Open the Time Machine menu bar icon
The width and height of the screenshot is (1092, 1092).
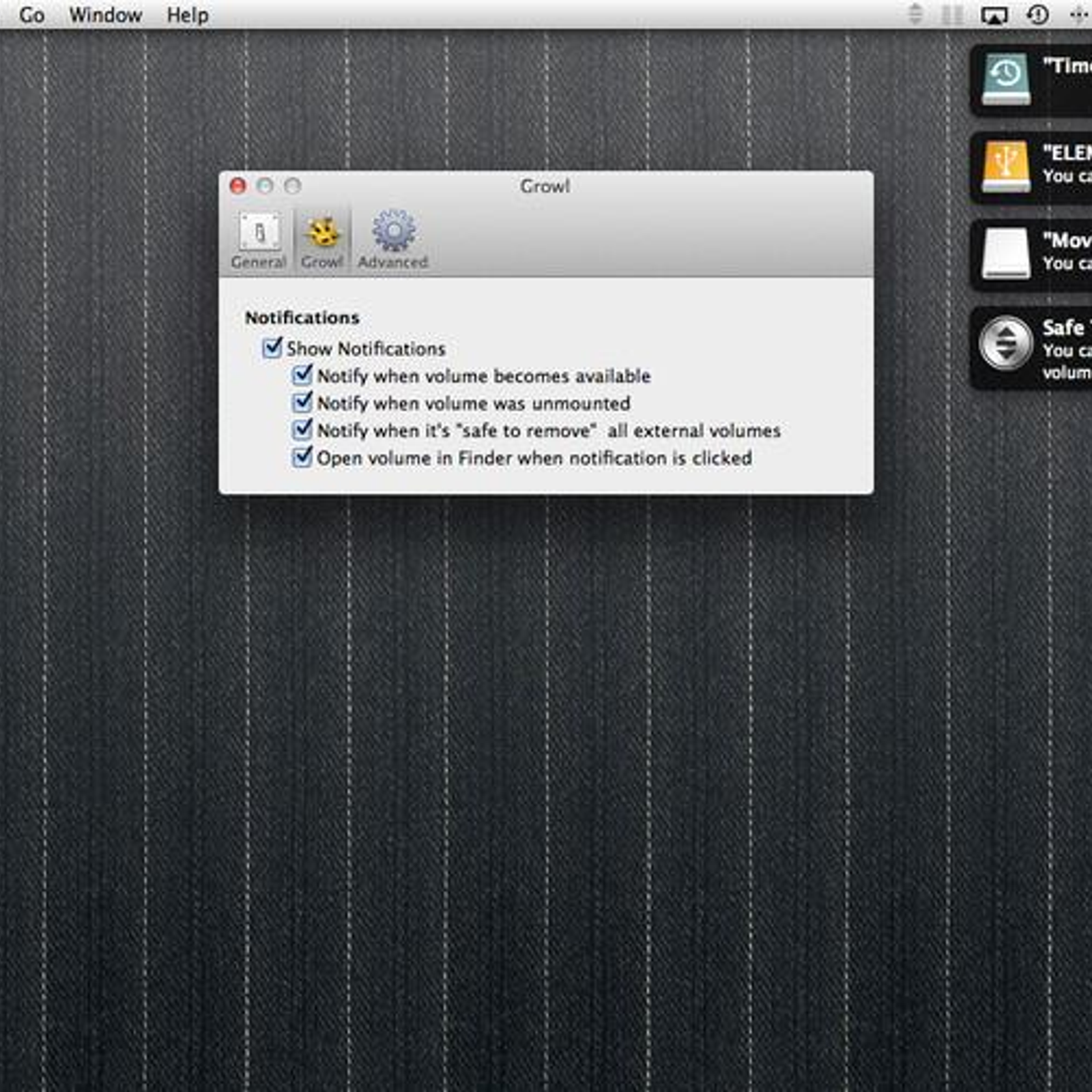[1037, 15]
